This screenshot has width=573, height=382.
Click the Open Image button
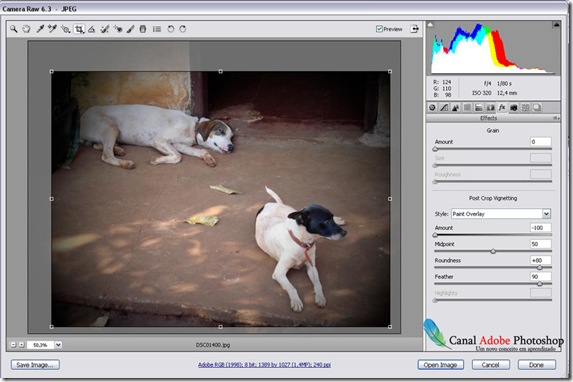click(440, 364)
